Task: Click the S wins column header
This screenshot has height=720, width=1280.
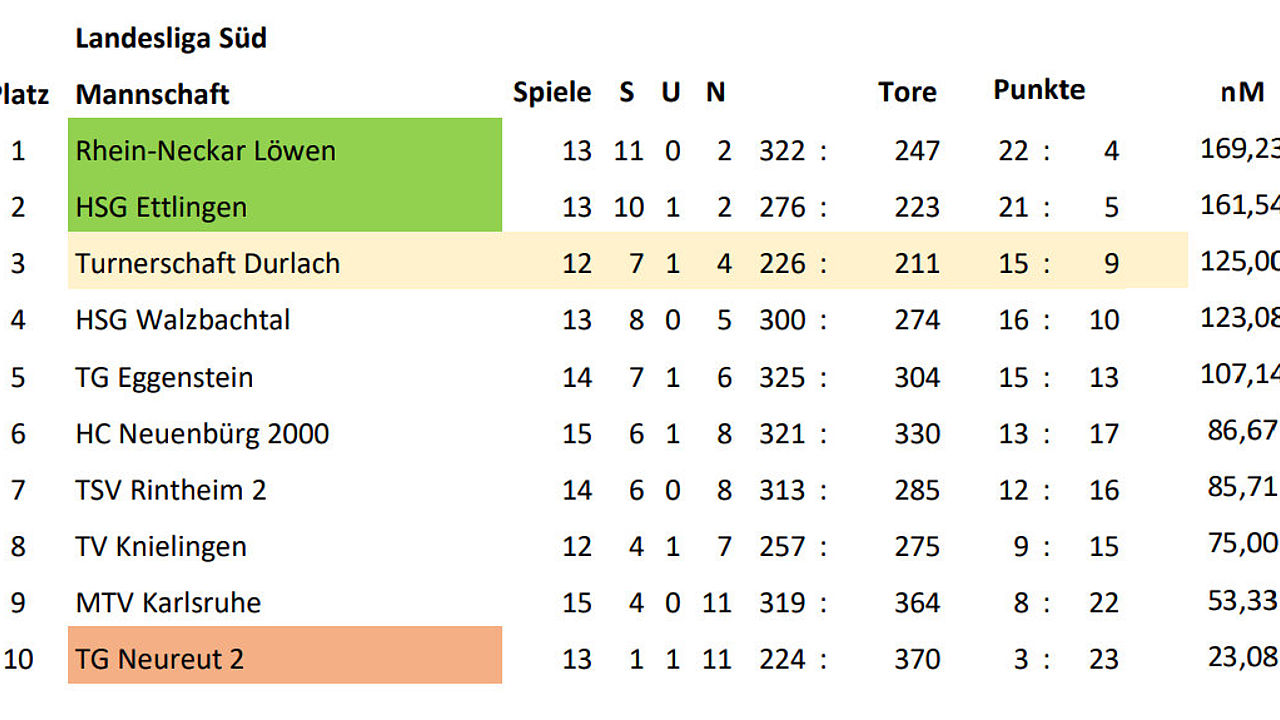Action: 627,93
